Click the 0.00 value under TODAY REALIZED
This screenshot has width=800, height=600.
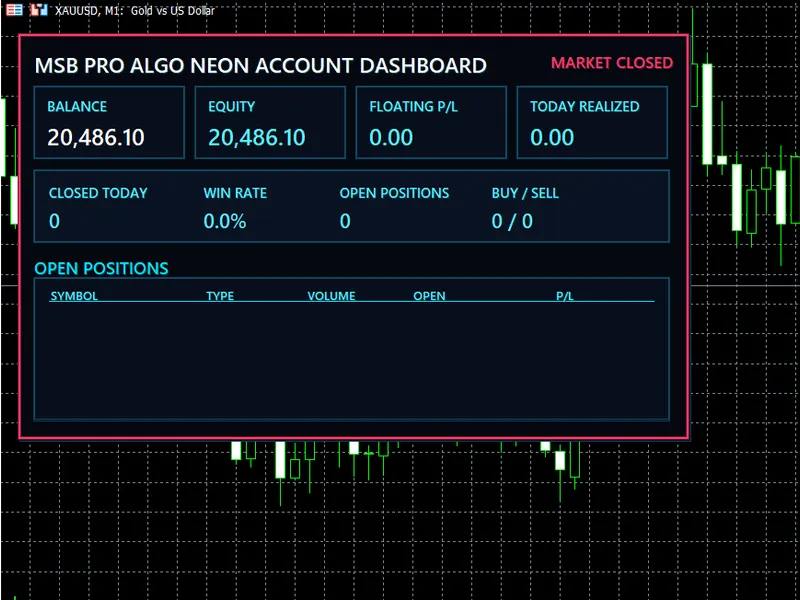pyautogui.click(x=552, y=138)
